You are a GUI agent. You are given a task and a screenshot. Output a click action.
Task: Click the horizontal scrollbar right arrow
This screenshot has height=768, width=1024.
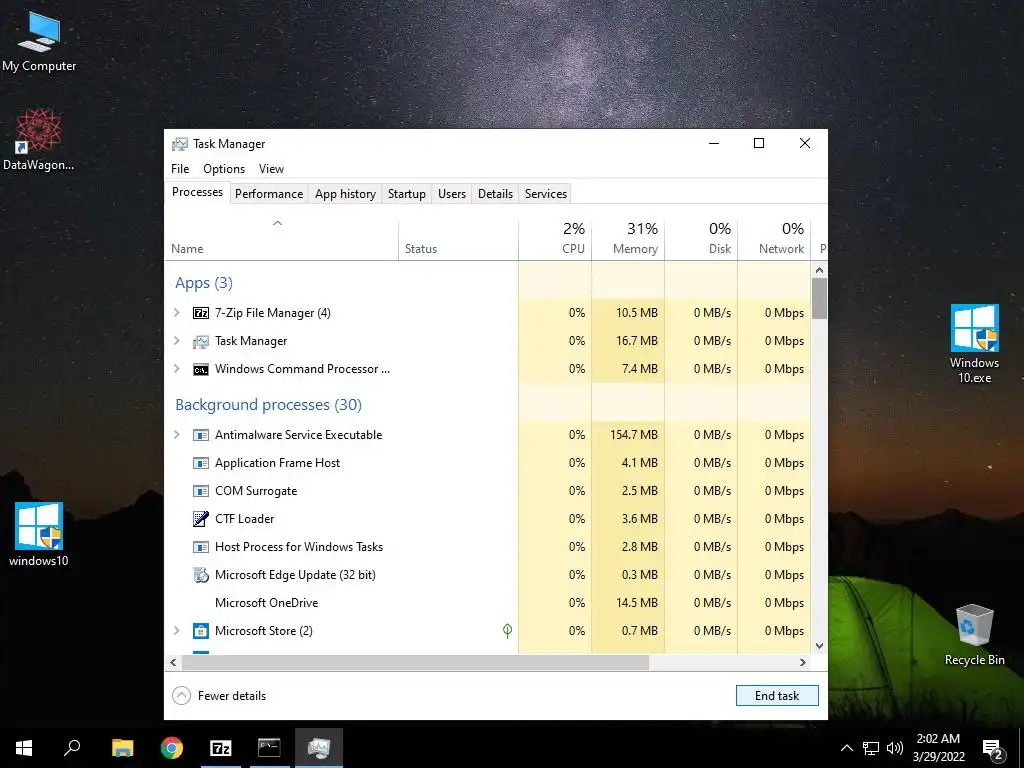[x=803, y=662]
